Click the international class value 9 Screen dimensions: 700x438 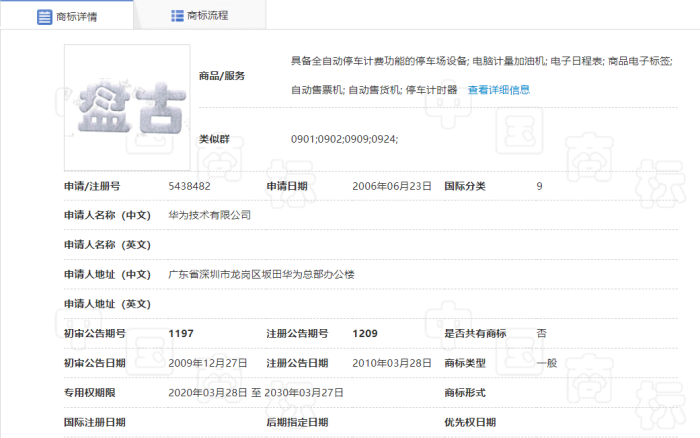(539, 186)
